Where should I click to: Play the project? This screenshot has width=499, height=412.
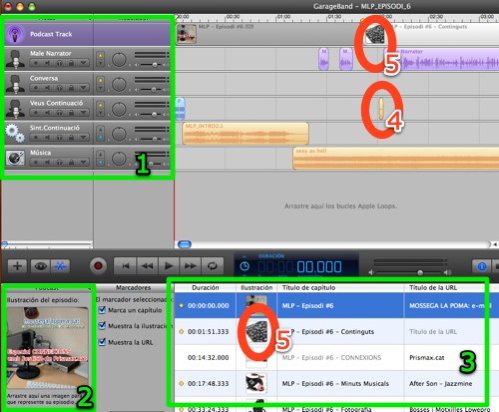[x=169, y=266]
